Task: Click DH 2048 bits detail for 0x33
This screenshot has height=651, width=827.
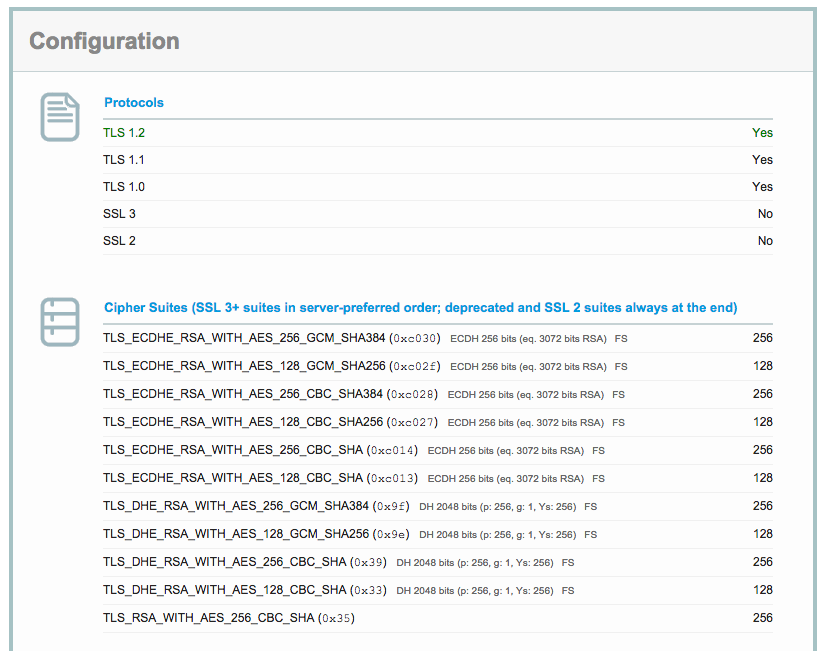Action: (475, 590)
